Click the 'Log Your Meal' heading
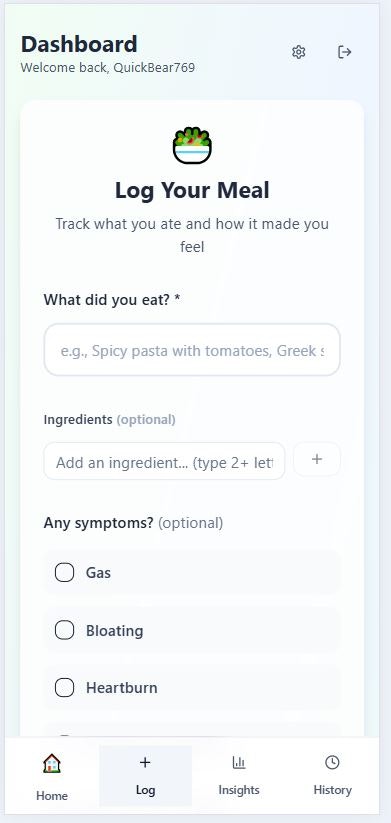391x823 pixels. coord(192,190)
